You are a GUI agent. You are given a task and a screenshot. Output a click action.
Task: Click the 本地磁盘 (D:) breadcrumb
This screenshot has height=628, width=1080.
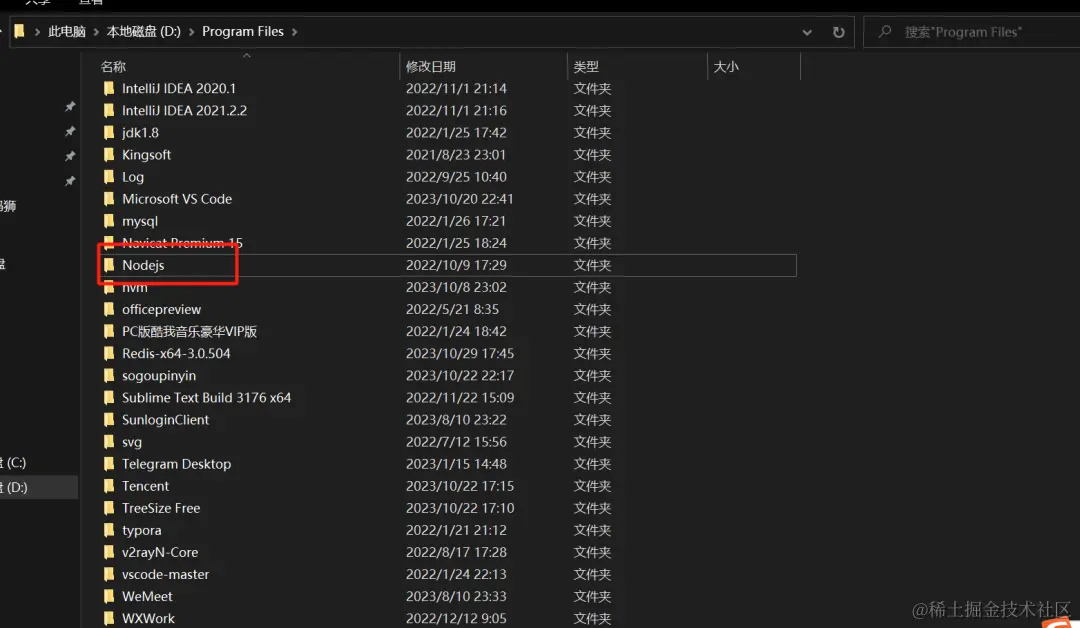point(143,32)
